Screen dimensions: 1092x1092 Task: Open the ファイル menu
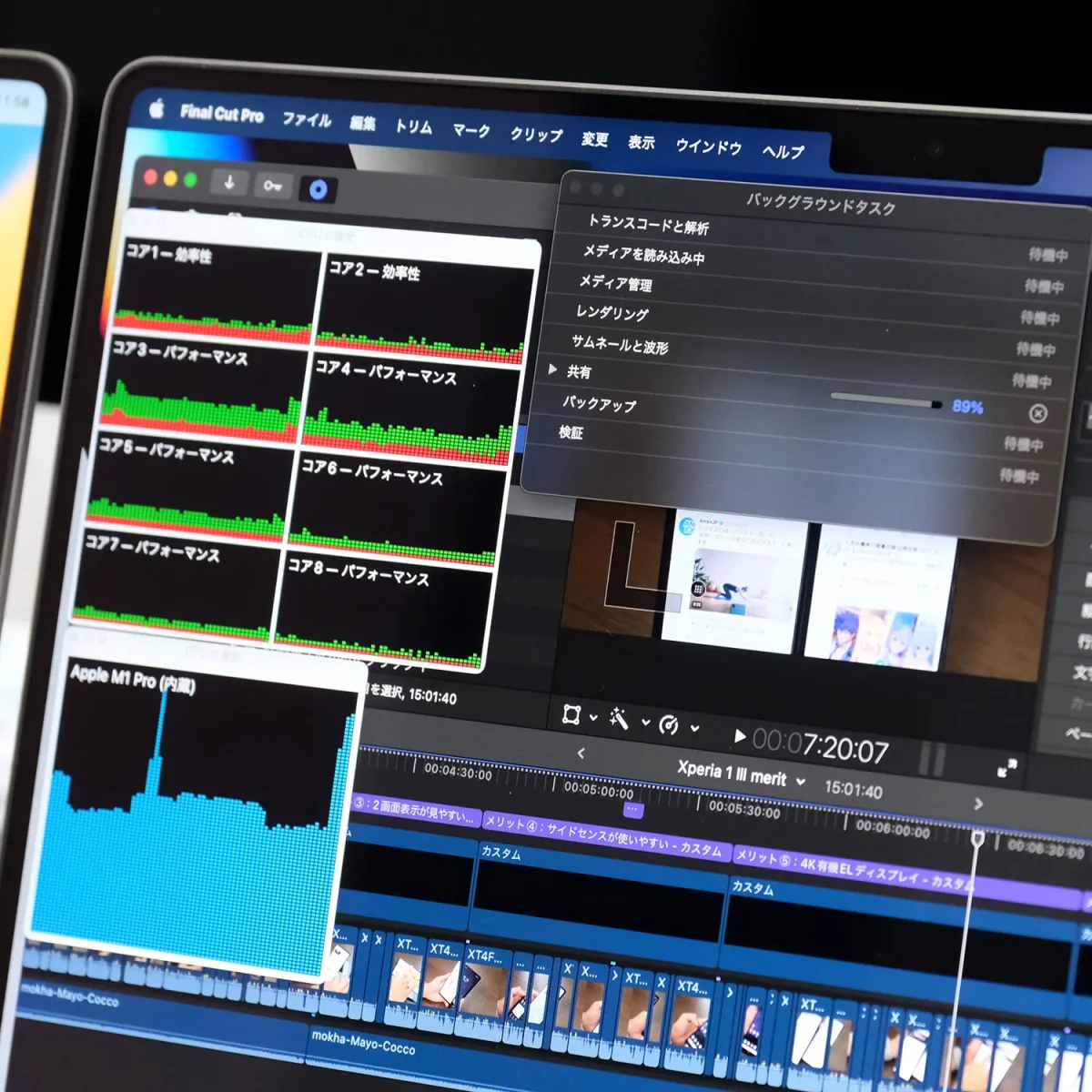tap(307, 119)
